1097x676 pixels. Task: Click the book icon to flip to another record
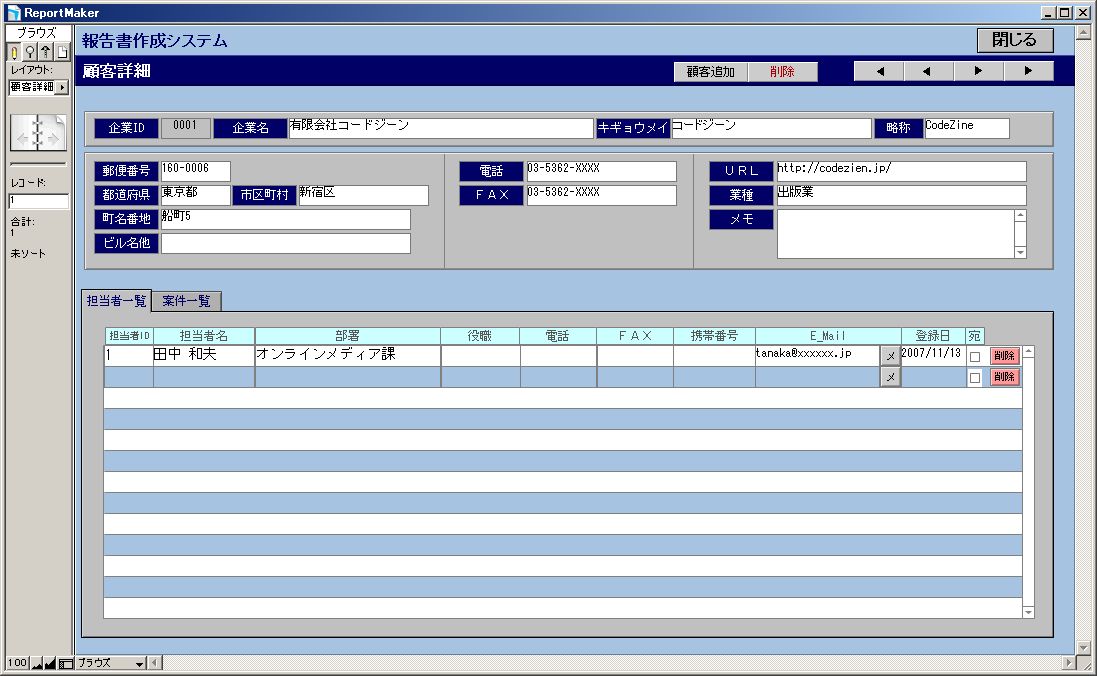click(36, 130)
